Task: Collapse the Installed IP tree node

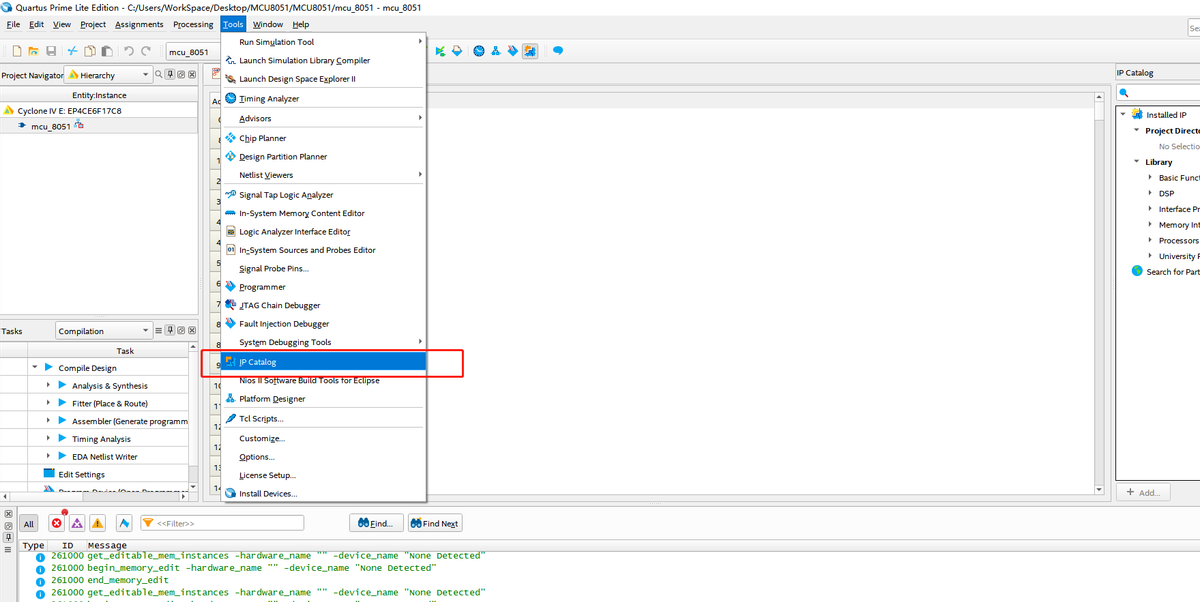Action: (1123, 114)
